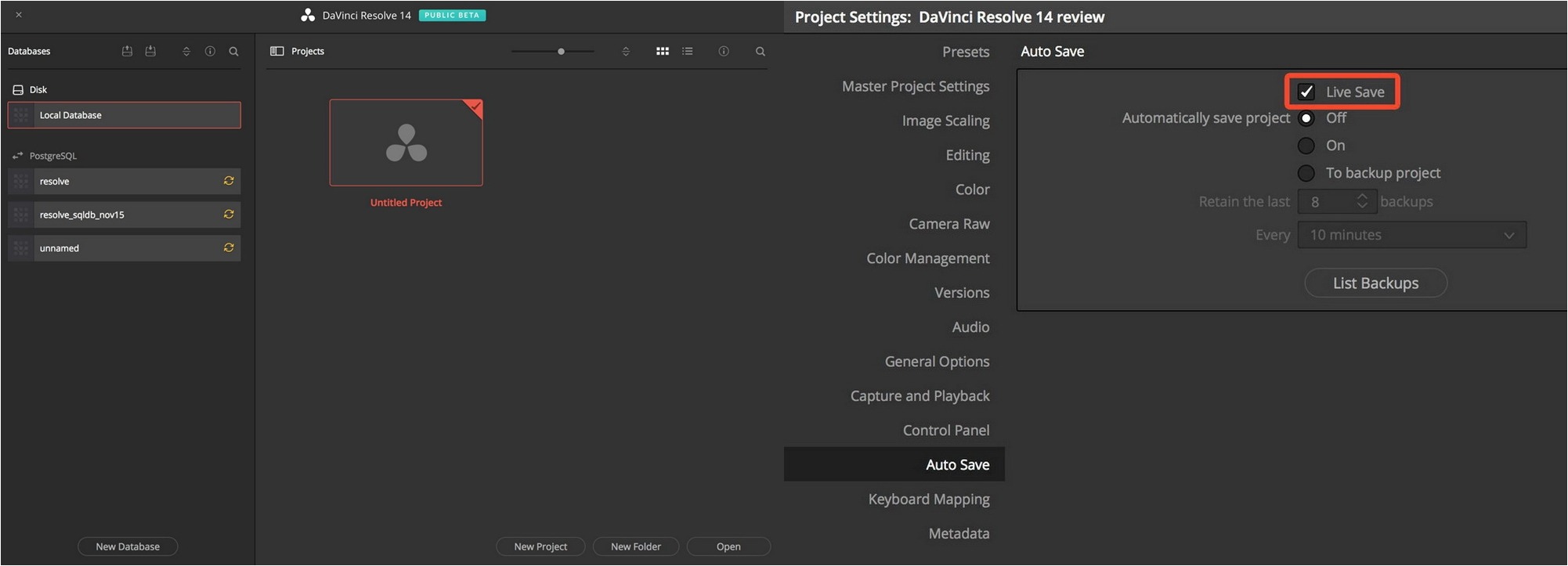
Task: Toggle the database sidebar icon beside Projects
Action: click(x=276, y=51)
